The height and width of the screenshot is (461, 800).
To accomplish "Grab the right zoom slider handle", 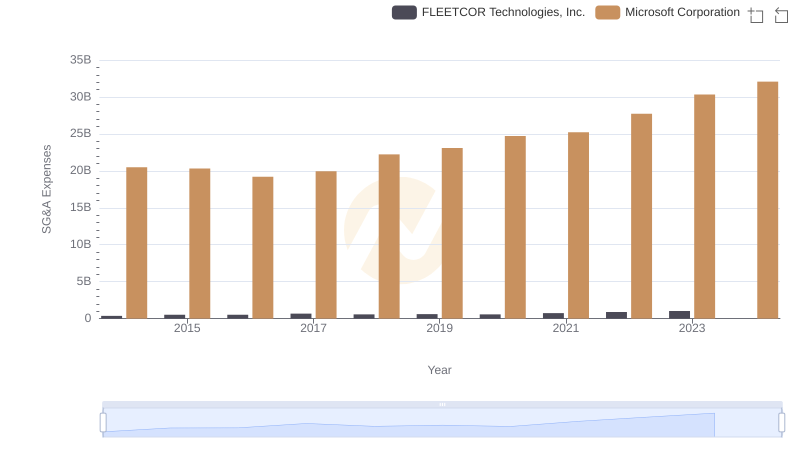I will pos(782,423).
